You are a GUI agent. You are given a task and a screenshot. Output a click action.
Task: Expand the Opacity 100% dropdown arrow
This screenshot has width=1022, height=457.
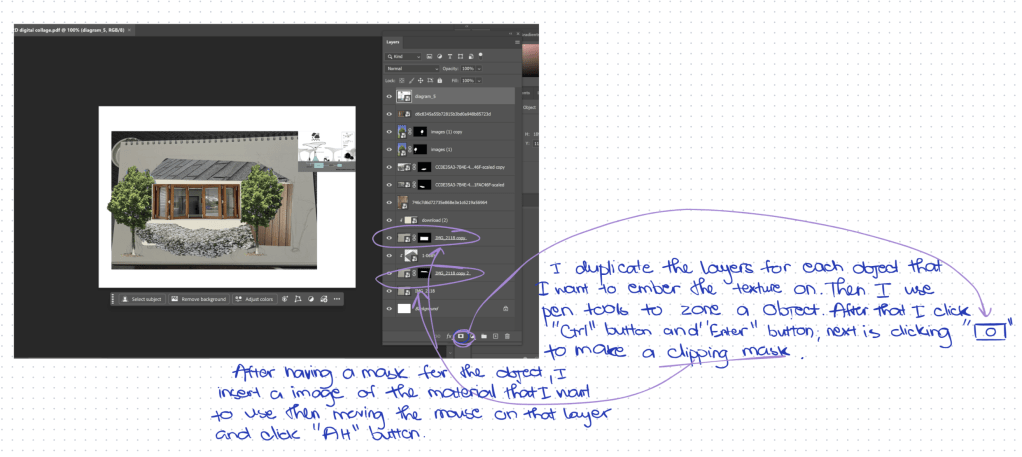(480, 68)
